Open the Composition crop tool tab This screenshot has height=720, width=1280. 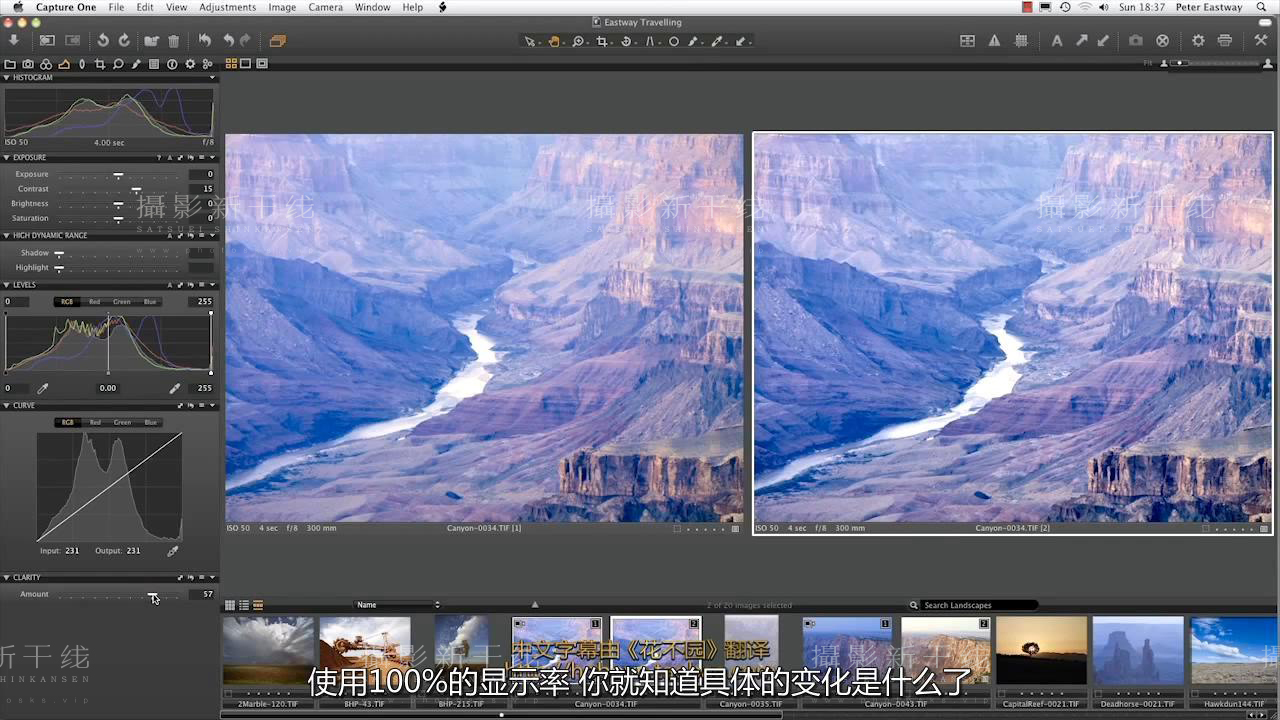pyautogui.click(x=100, y=64)
